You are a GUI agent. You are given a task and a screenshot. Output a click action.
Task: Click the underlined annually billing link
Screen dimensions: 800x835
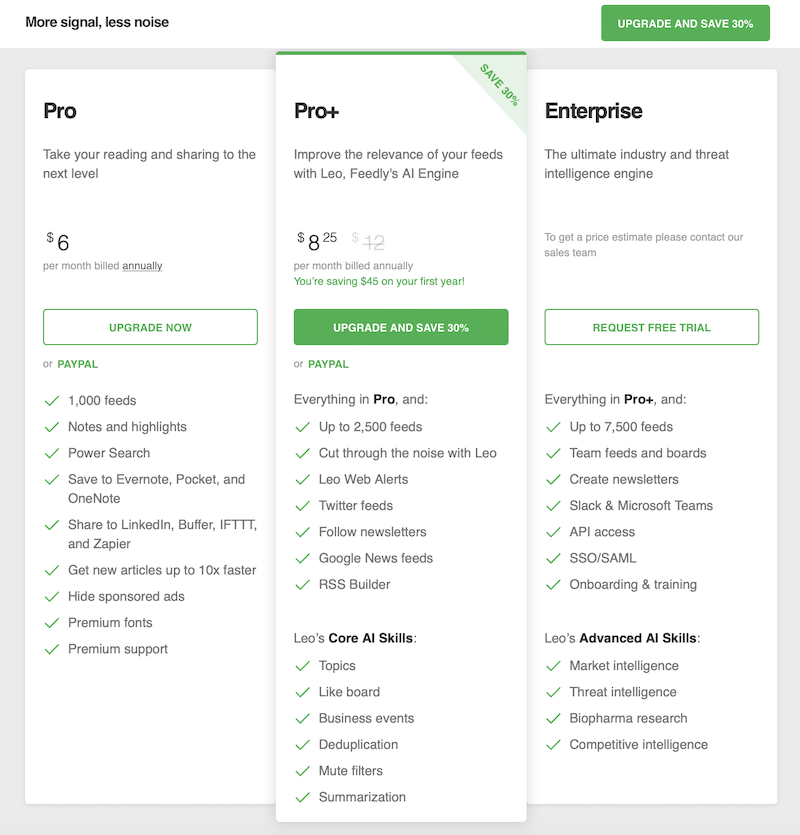(142, 266)
